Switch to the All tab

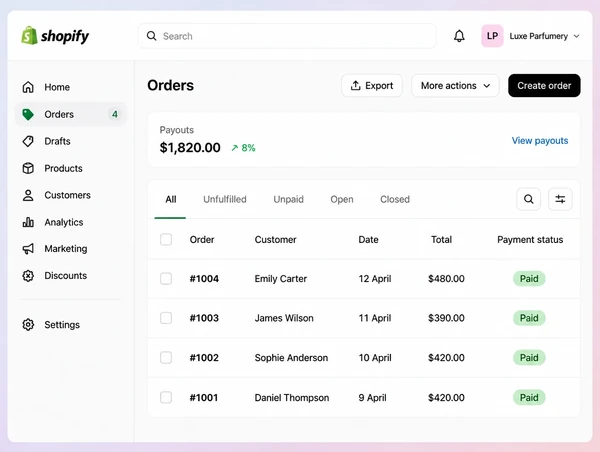point(171,199)
